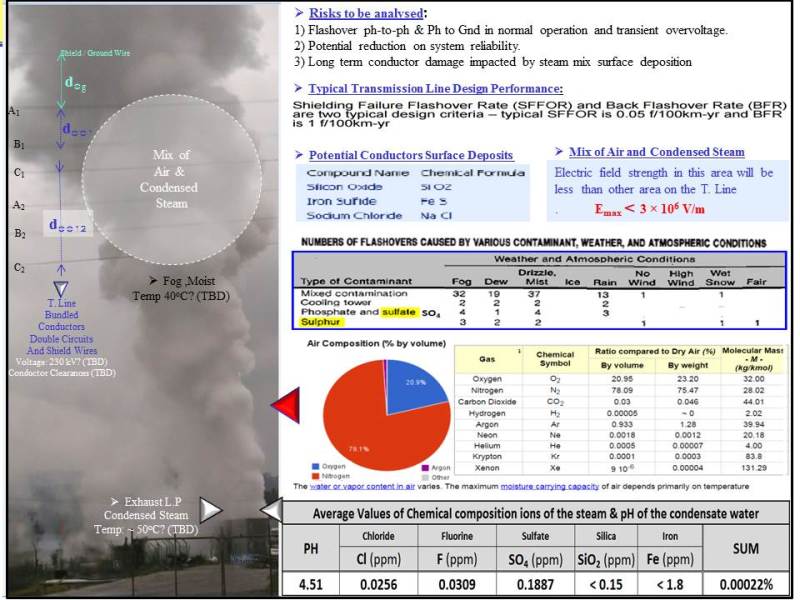Click 'Sodium Chloride' in the deposits table
The image size is (800, 600).
tap(354, 216)
